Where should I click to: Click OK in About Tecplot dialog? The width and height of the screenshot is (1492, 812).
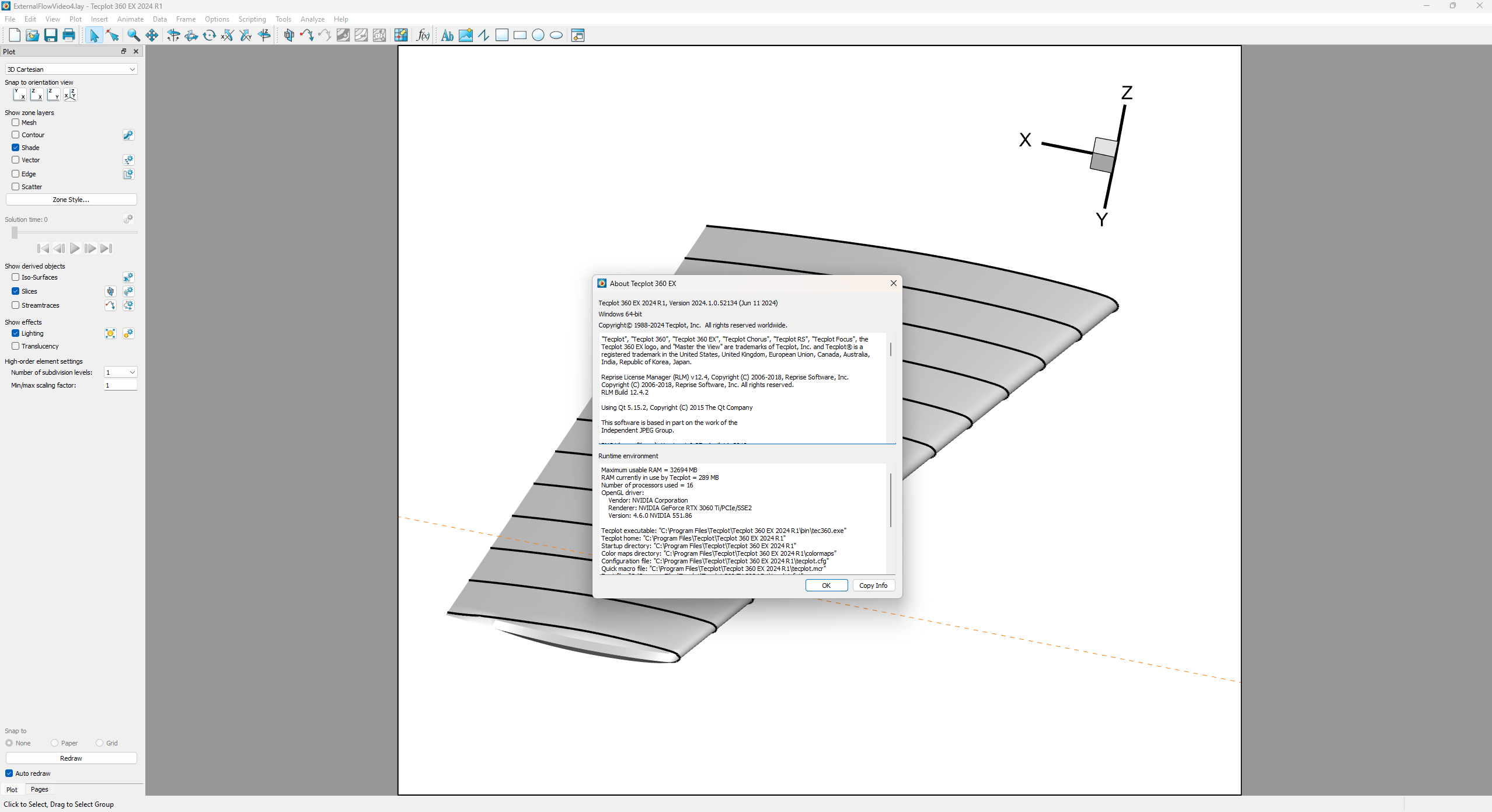coord(826,586)
